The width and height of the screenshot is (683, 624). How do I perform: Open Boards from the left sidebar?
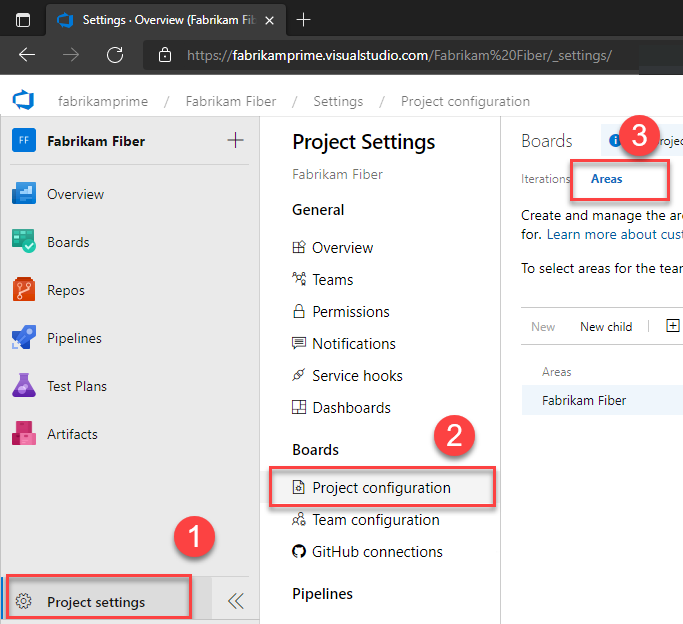[67, 242]
